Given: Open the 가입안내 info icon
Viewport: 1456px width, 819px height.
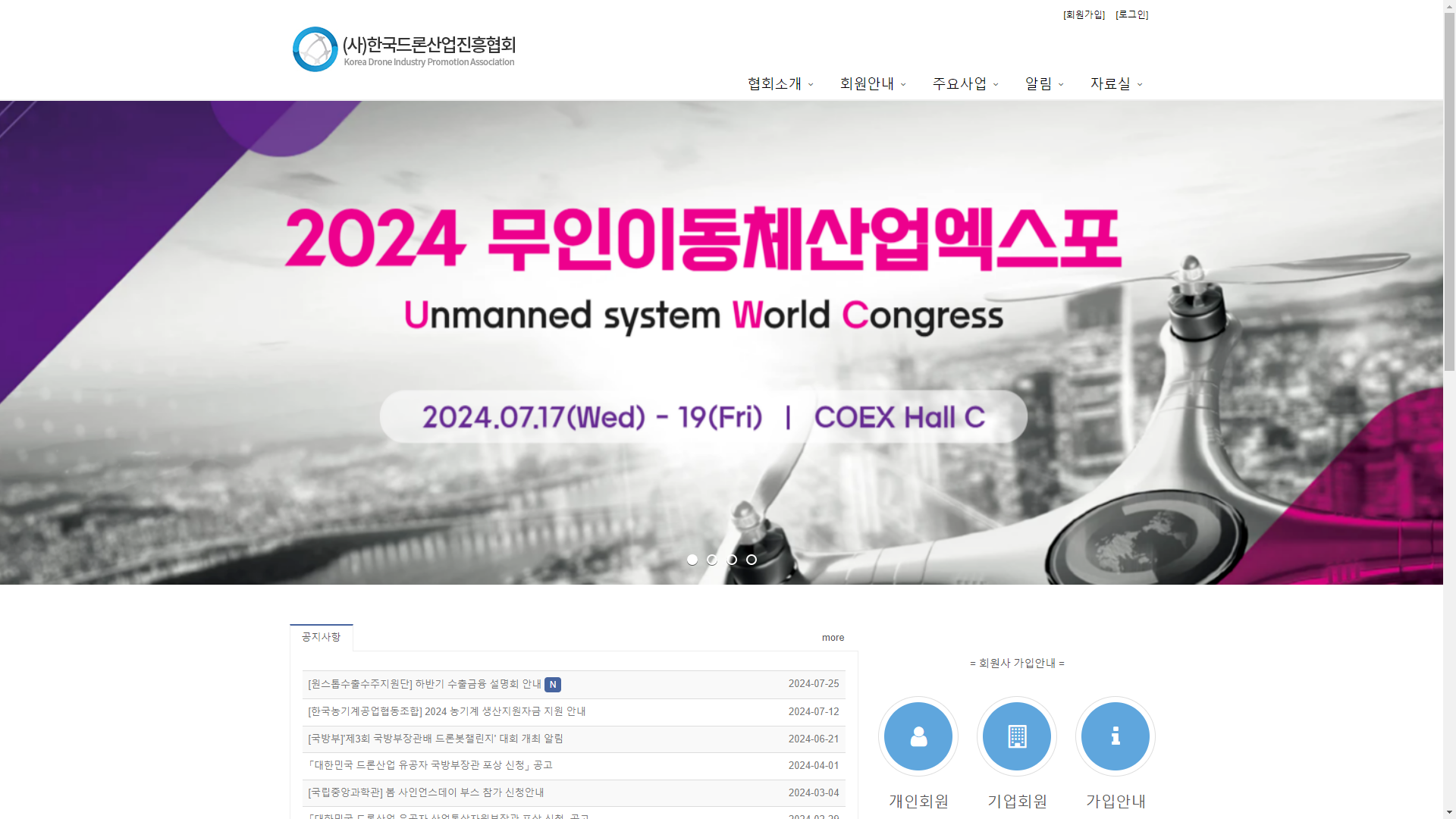Looking at the screenshot, I should [1115, 736].
